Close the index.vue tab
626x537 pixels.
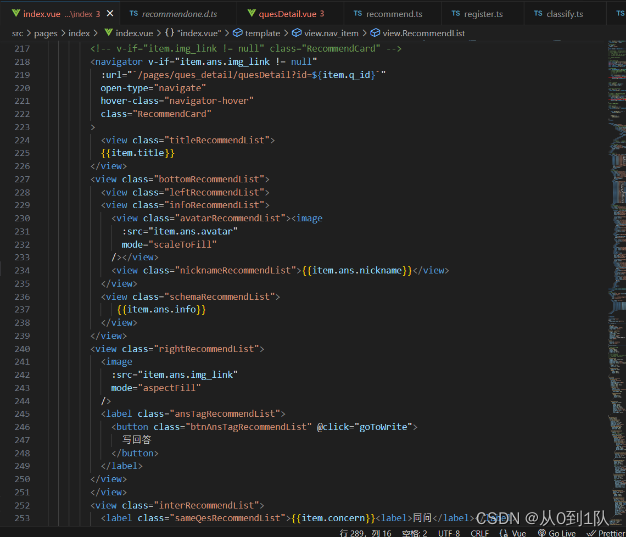tap(110, 14)
